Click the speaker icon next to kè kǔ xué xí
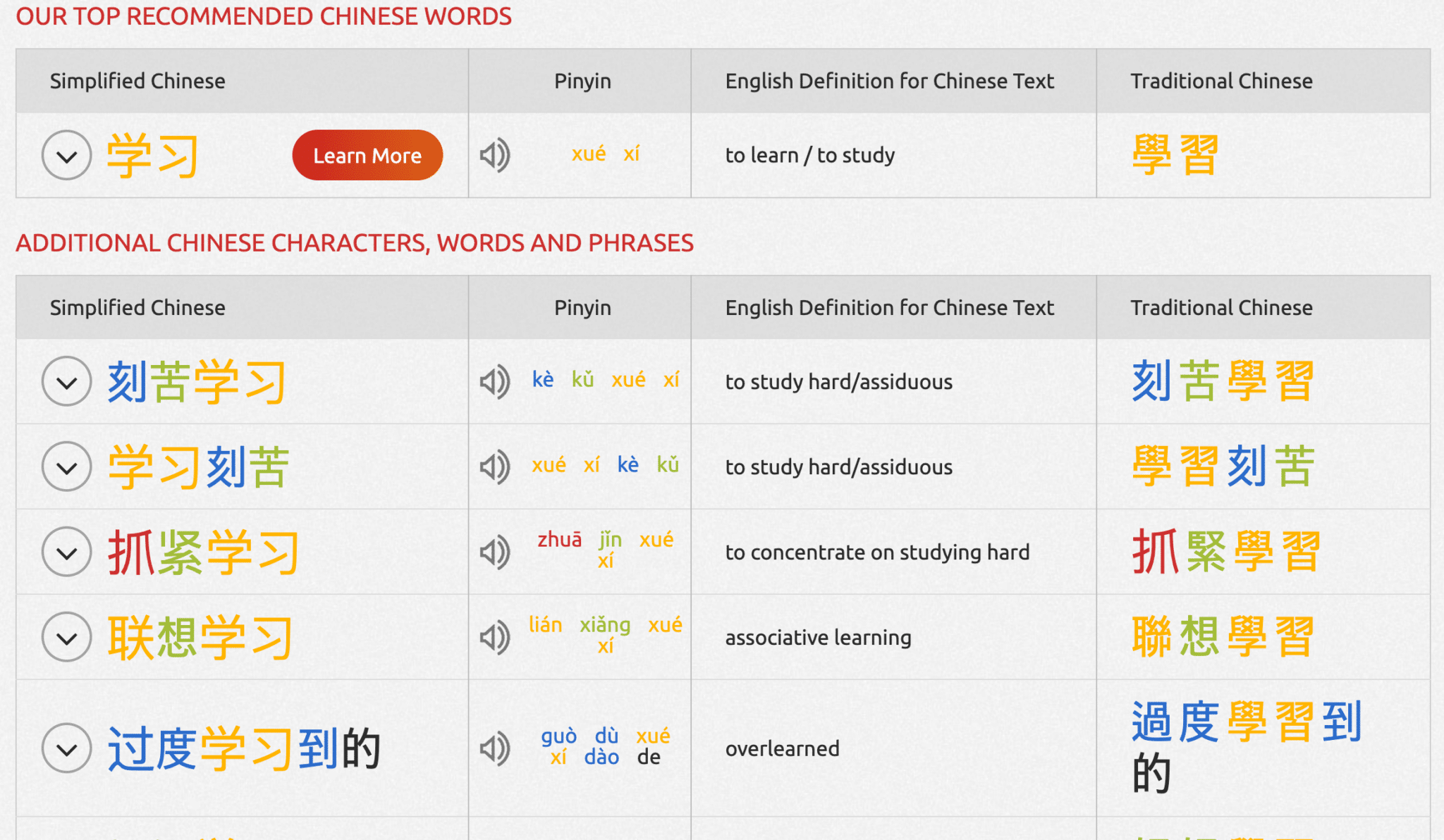 [494, 381]
